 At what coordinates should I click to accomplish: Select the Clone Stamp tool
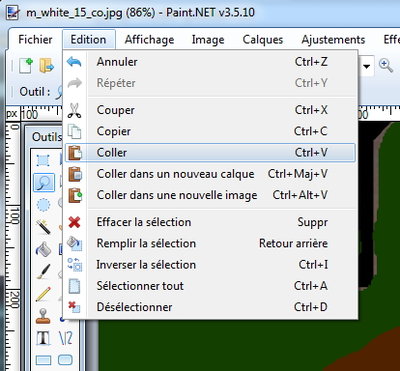[x=43, y=316]
